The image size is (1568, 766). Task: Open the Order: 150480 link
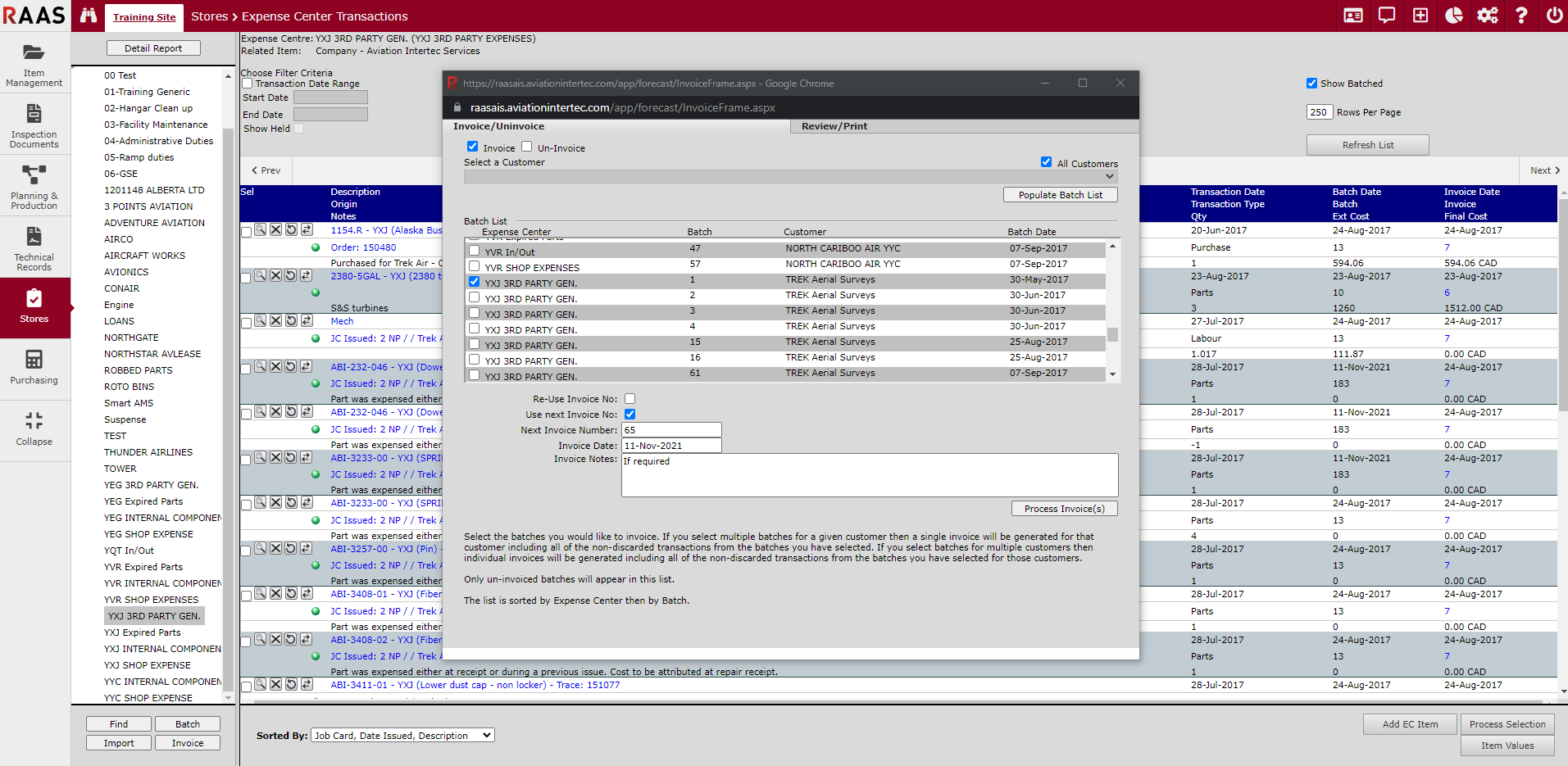point(363,247)
